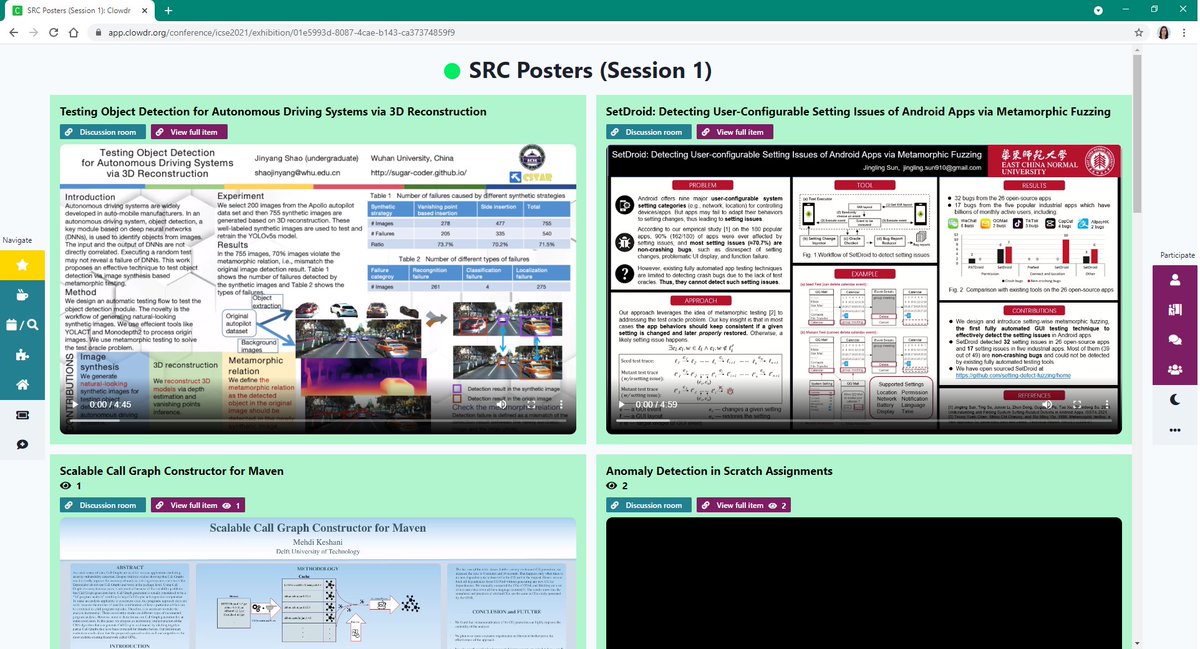Open the chat bubbles icon in Participate
The width and height of the screenshot is (1200, 649).
tap(1175, 340)
